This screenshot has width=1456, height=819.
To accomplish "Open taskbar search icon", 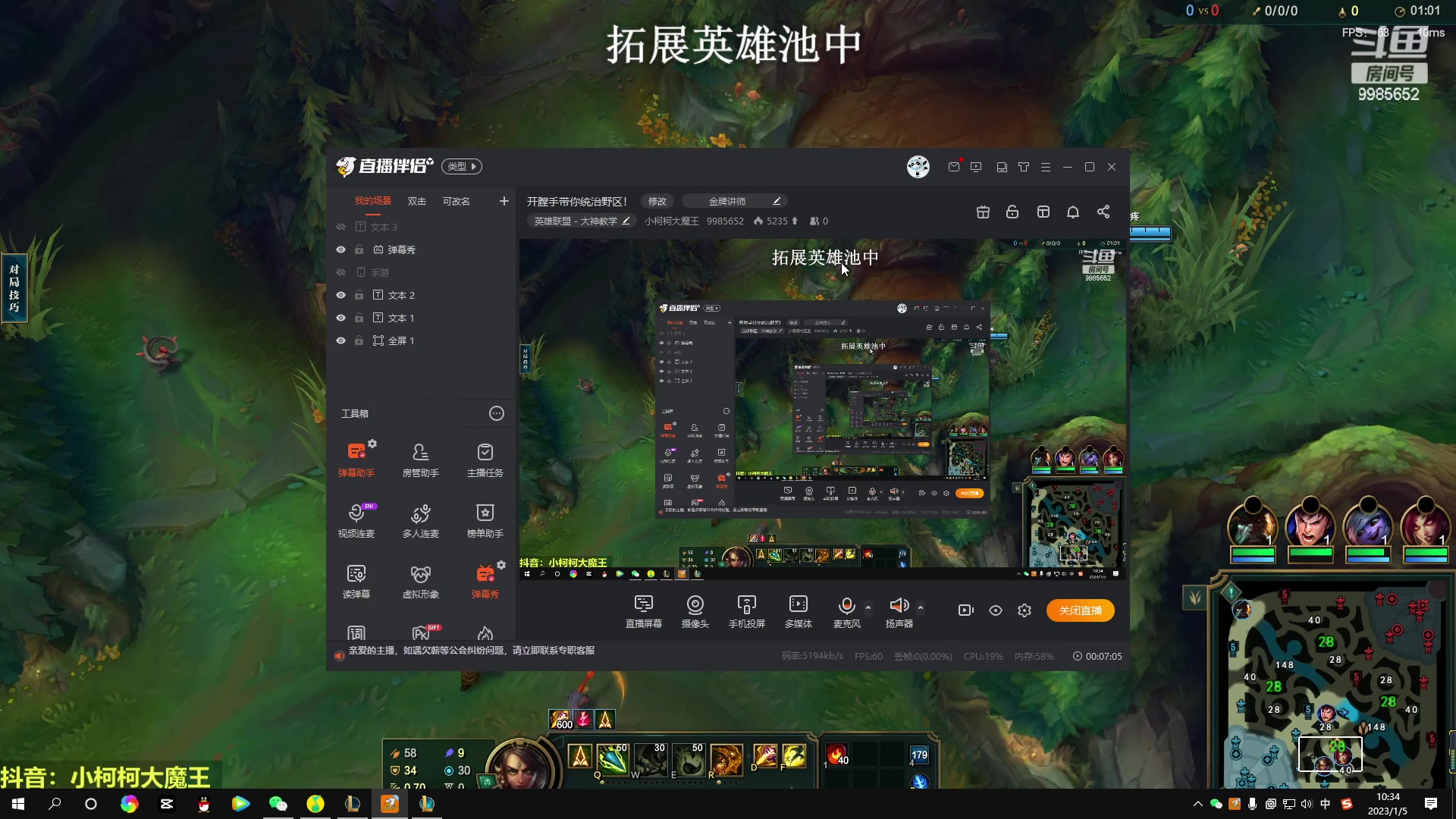I will (x=55, y=804).
